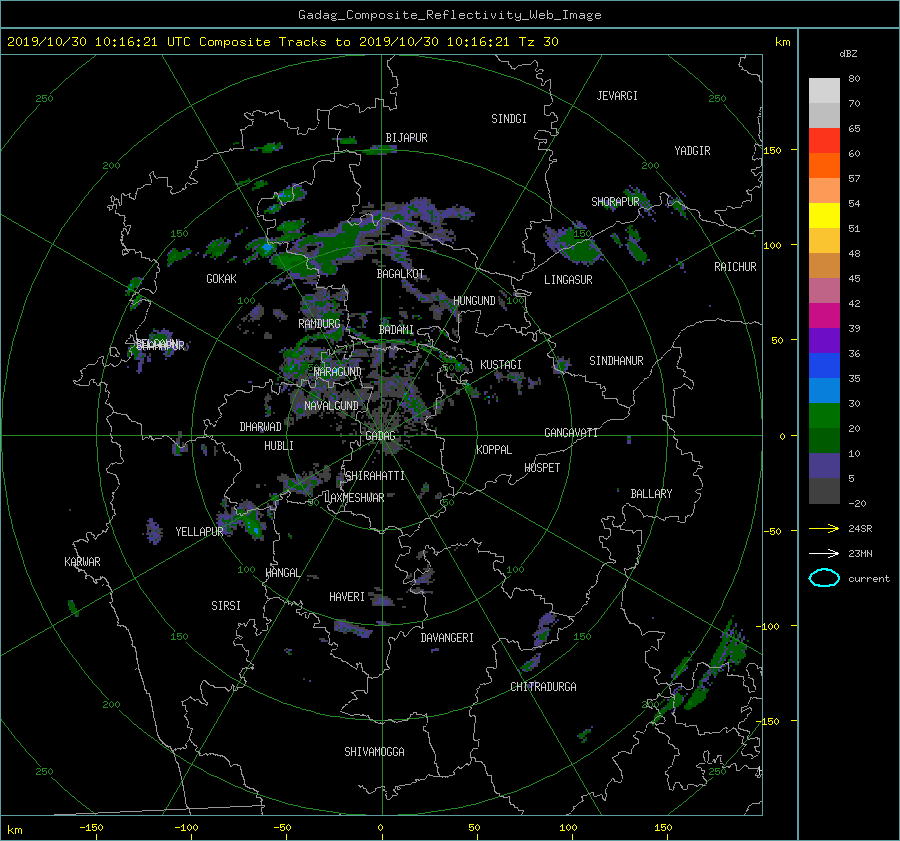Click the HUNGUND city label
Image resolution: width=900 pixels, height=841 pixels.
click(474, 301)
